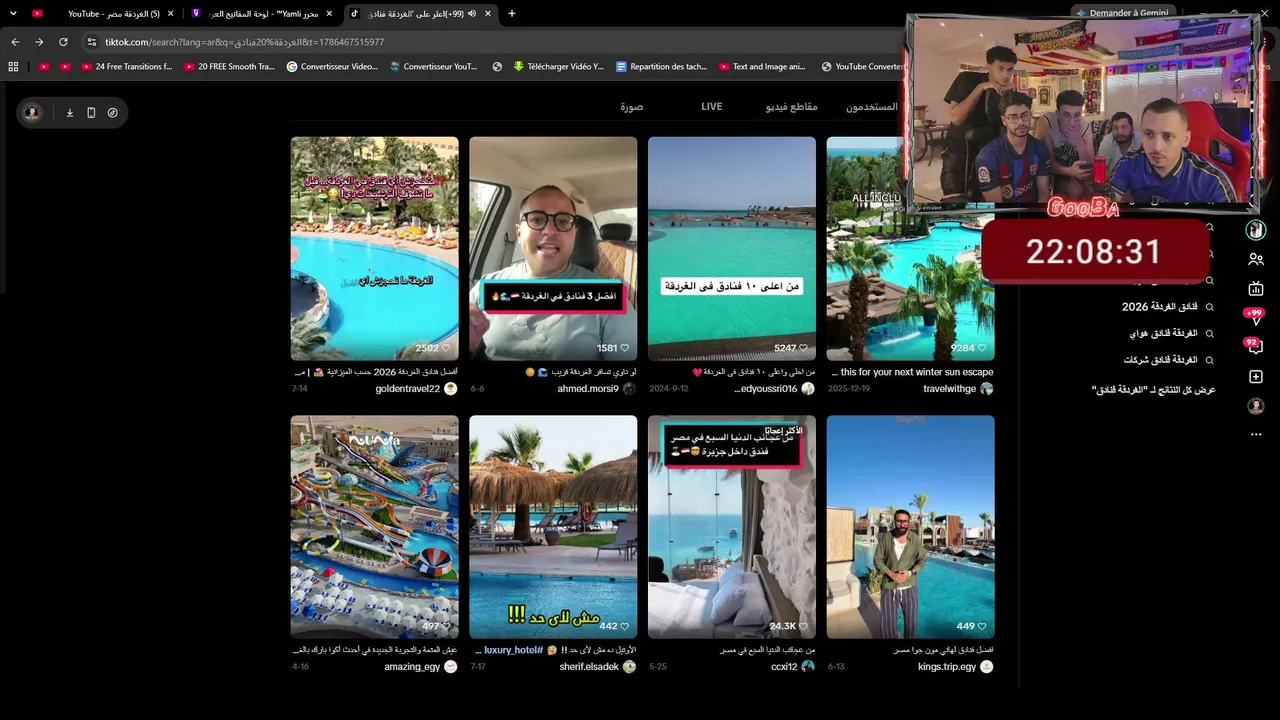The height and width of the screenshot is (720, 1280).
Task: Open Messages inbox with 92 badge
Action: coord(1255,347)
